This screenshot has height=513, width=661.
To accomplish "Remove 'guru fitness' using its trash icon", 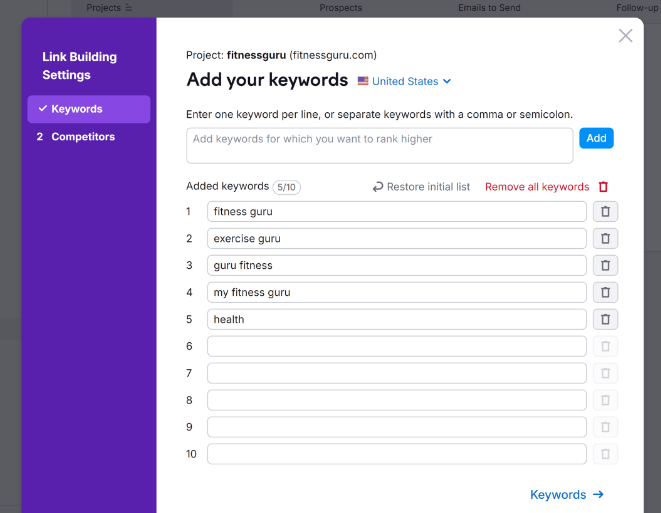I will click(x=605, y=266).
